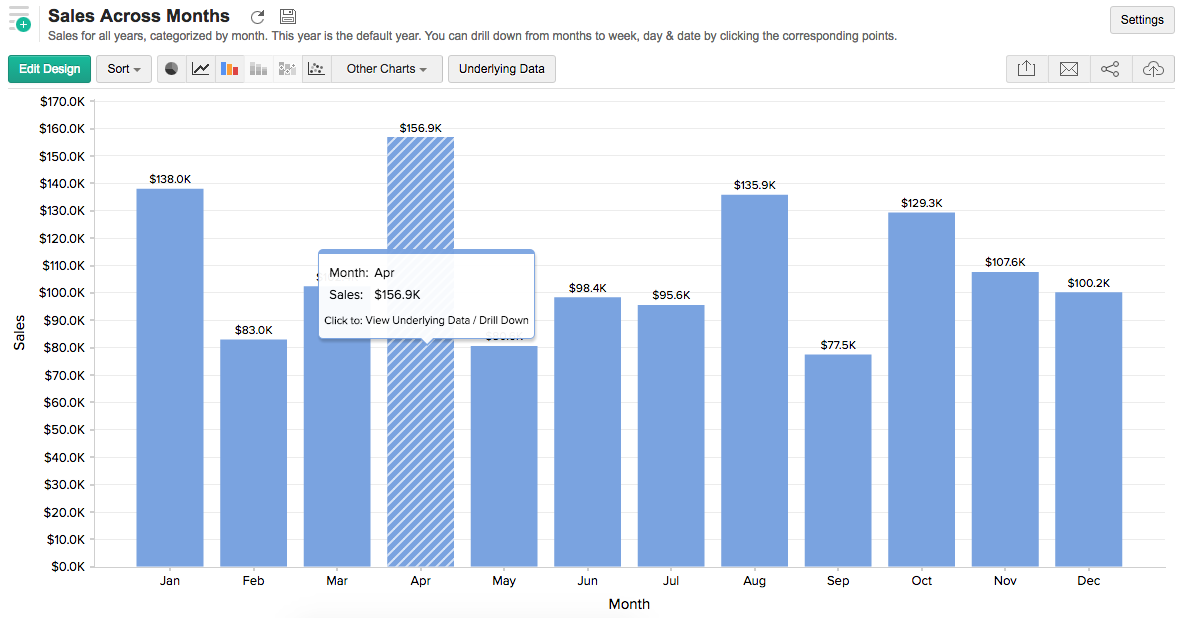Open the Settings button
This screenshot has height=618, width=1180.
pos(1141,20)
